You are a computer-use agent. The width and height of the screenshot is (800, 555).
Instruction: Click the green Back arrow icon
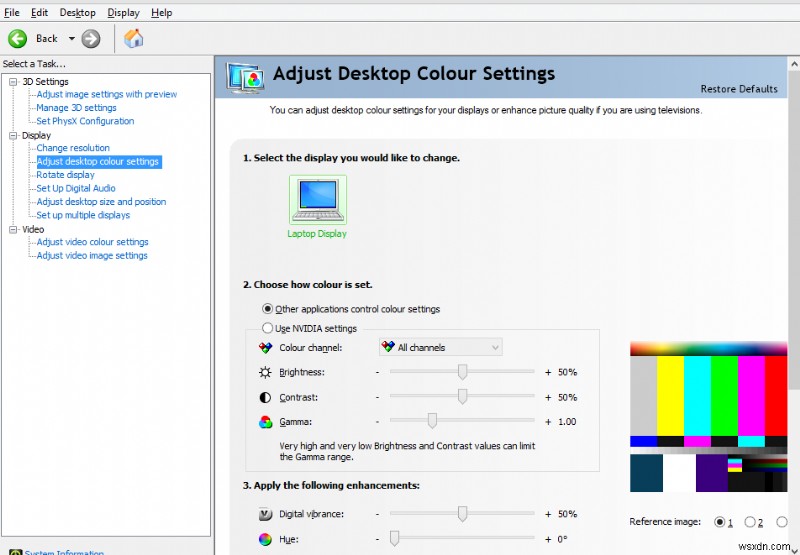click(x=17, y=39)
